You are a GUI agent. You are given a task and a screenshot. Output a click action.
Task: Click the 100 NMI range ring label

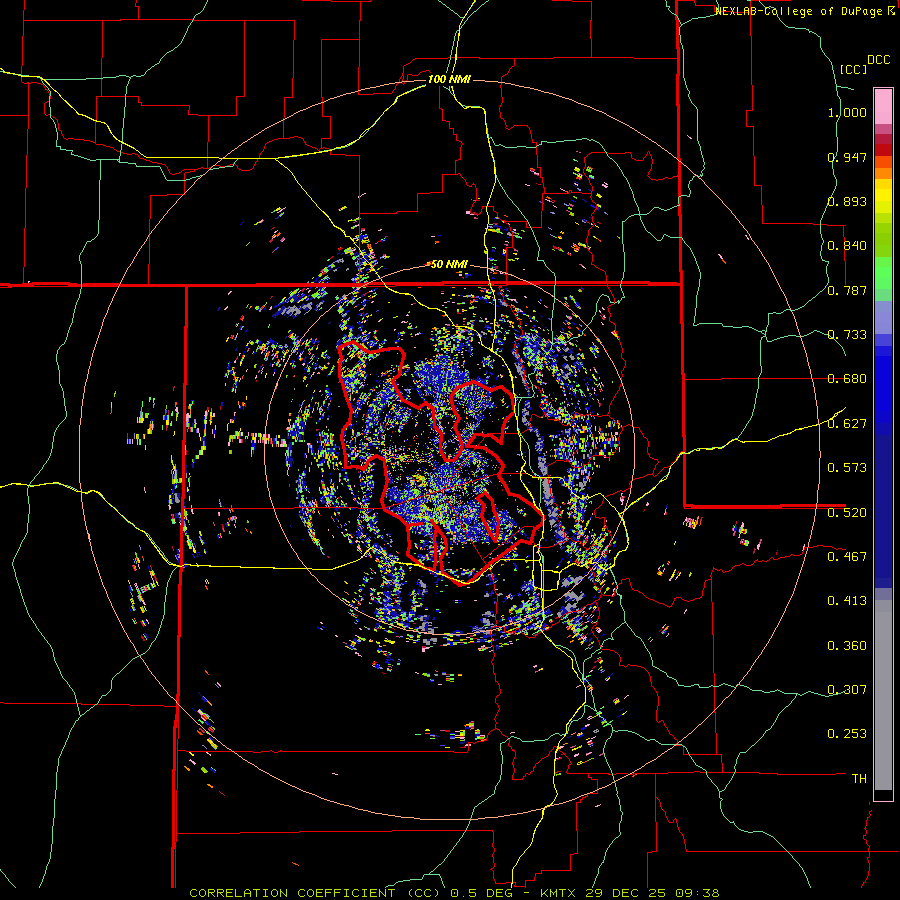point(449,79)
